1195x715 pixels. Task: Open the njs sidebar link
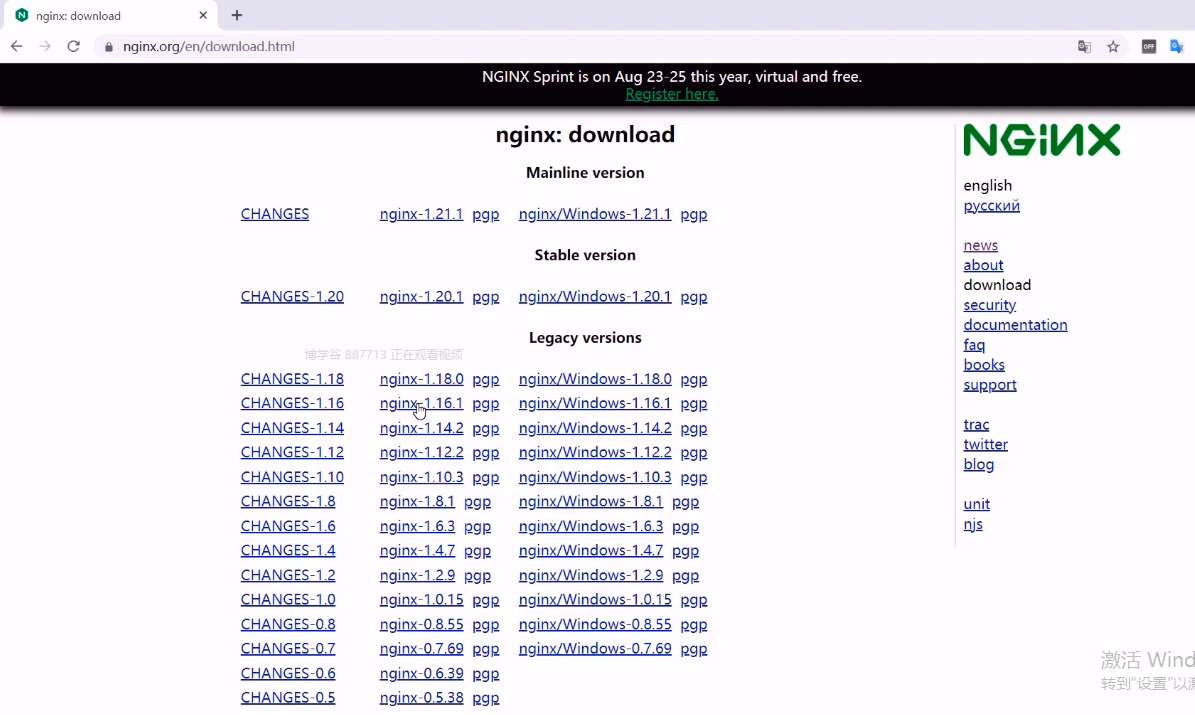972,524
